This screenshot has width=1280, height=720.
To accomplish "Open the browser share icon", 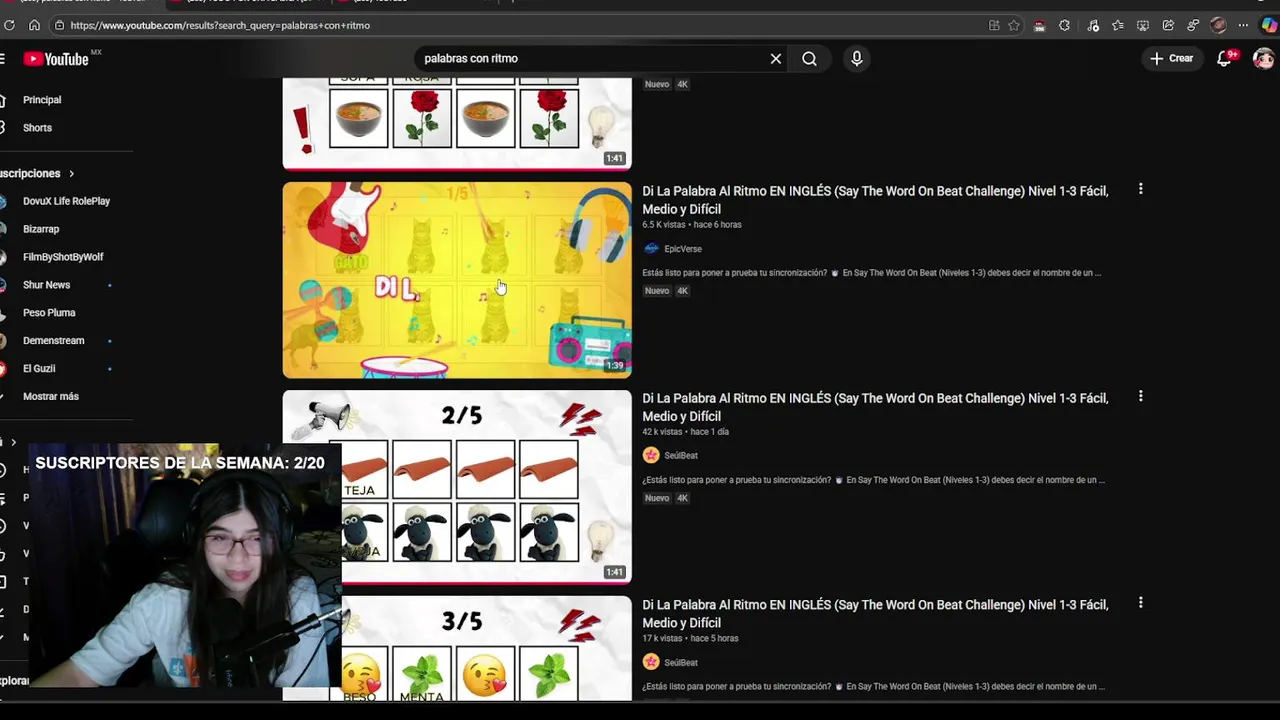I will click(x=1168, y=25).
